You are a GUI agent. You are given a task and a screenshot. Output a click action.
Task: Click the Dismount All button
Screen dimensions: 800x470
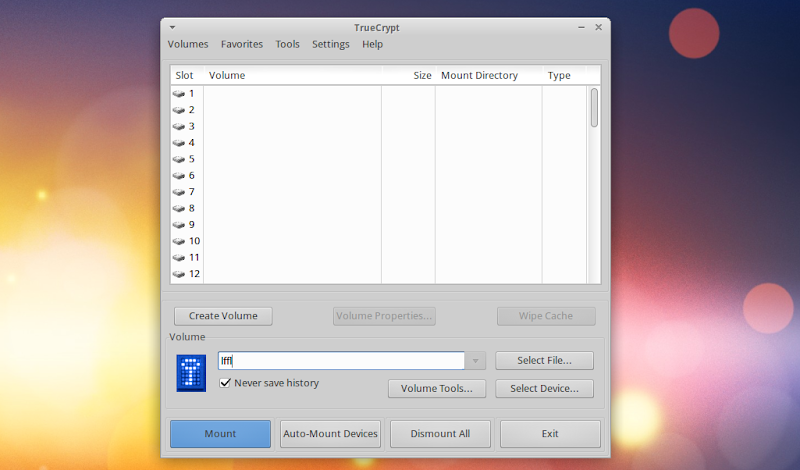440,434
